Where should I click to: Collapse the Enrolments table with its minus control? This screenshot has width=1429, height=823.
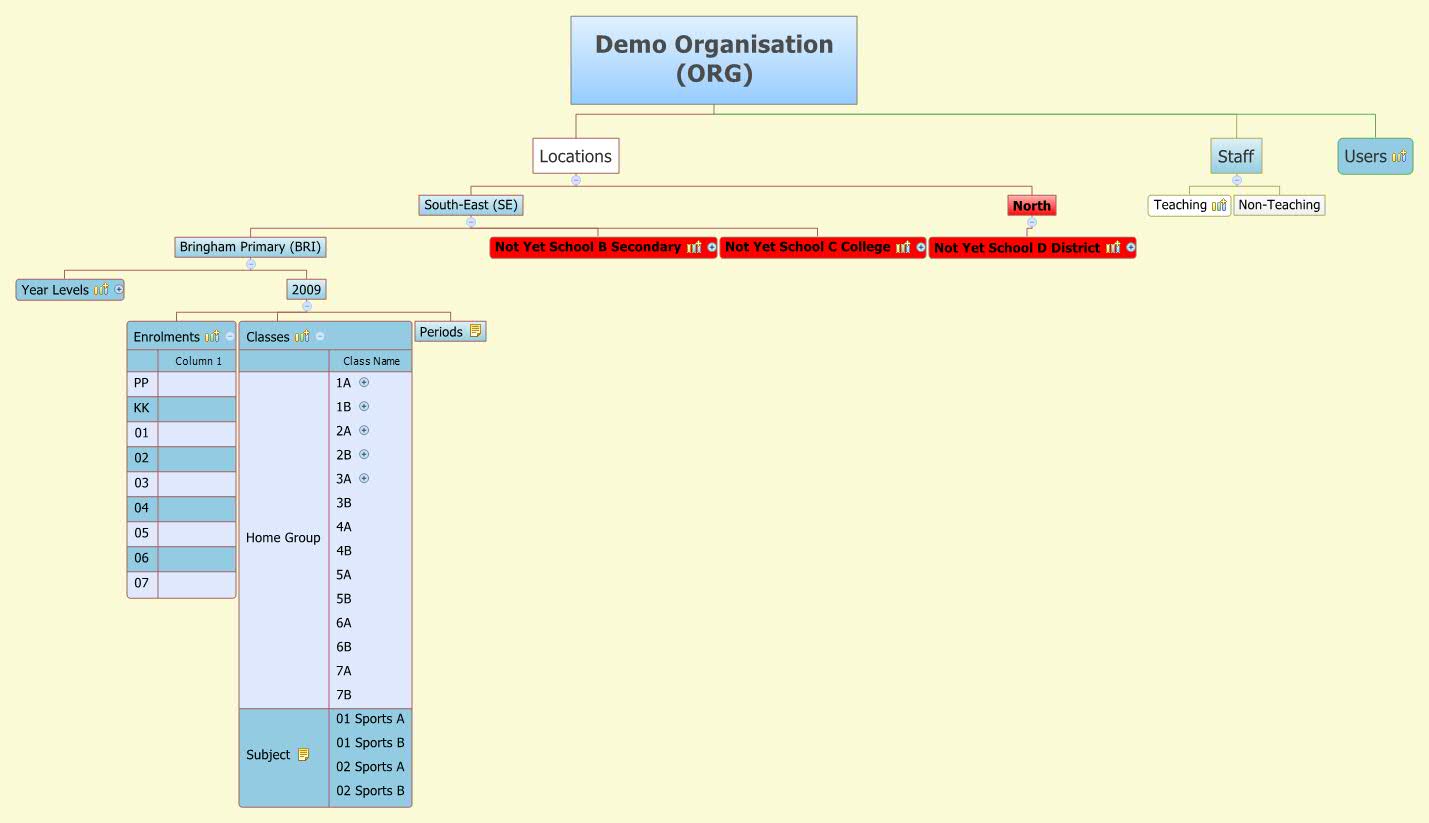[x=229, y=336]
